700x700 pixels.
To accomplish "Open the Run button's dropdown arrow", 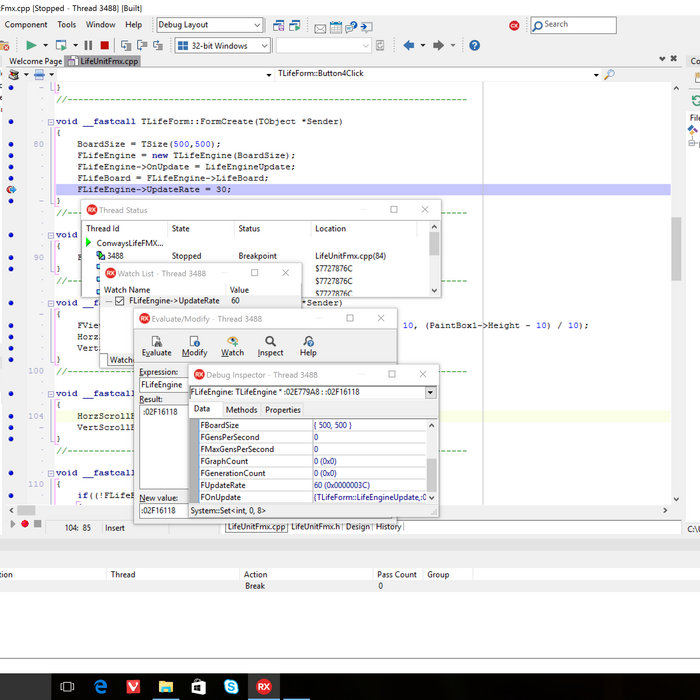I will pyautogui.click(x=45, y=45).
